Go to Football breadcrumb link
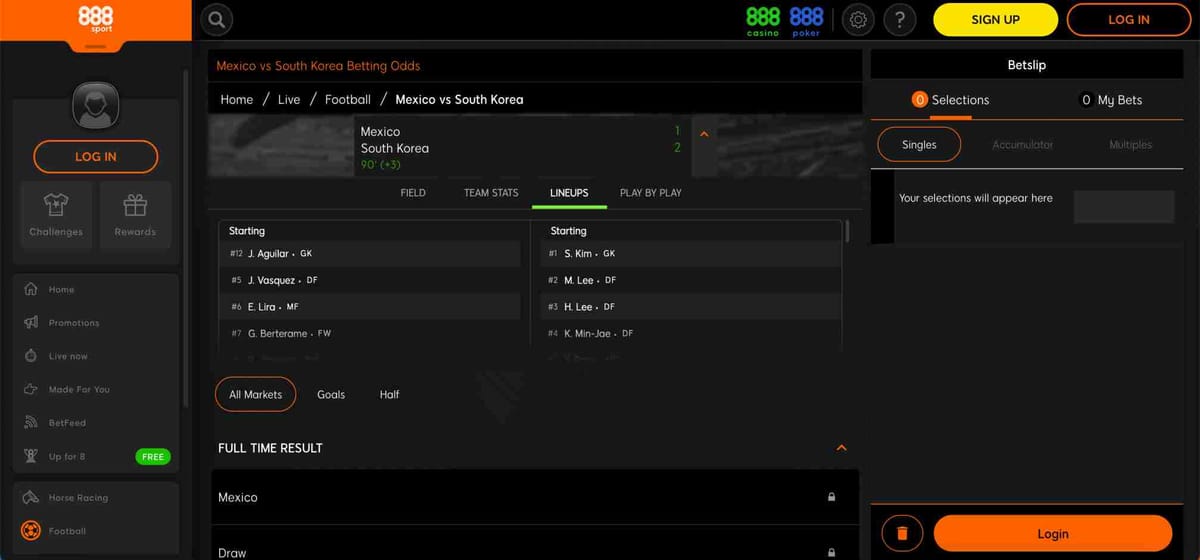Viewport: 1200px width, 560px height. click(348, 99)
